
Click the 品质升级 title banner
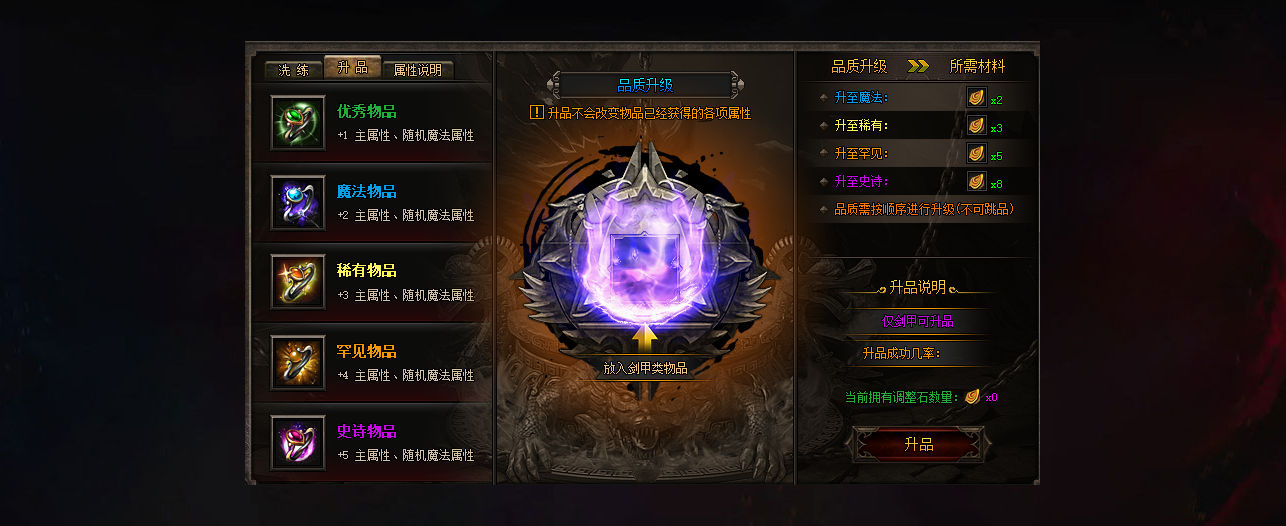click(x=645, y=85)
